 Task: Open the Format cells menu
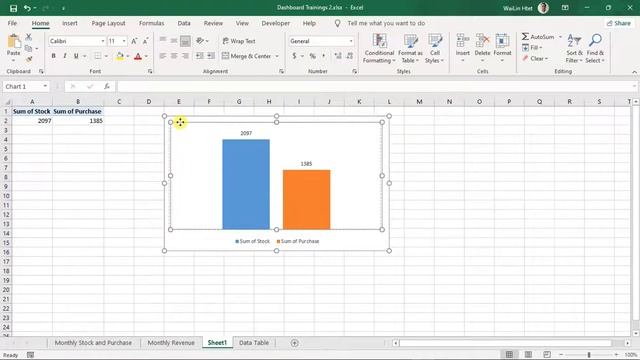click(x=502, y=49)
